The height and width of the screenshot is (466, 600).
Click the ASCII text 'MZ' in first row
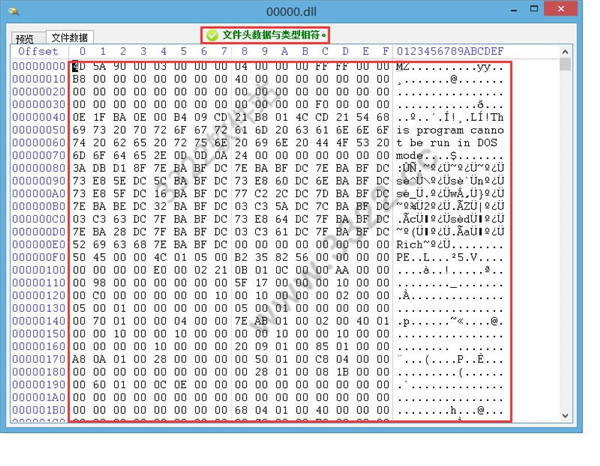click(403, 67)
